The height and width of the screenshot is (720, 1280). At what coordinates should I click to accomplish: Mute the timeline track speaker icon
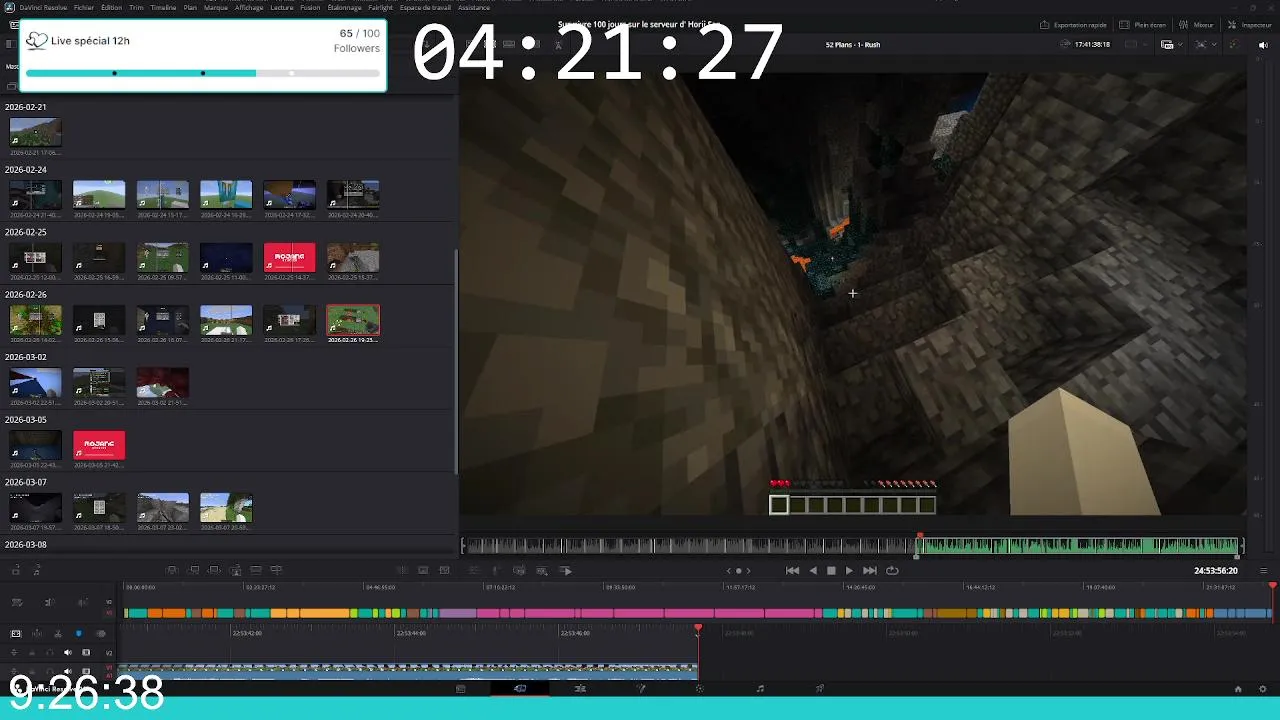[68, 652]
